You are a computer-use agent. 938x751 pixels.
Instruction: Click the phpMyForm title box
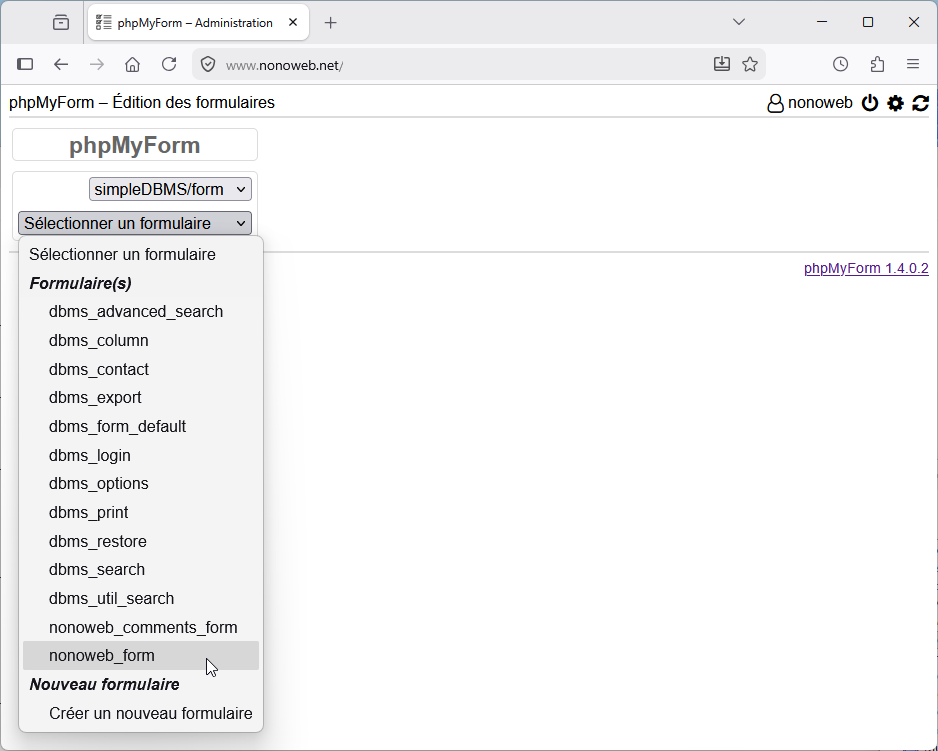[x=135, y=145]
